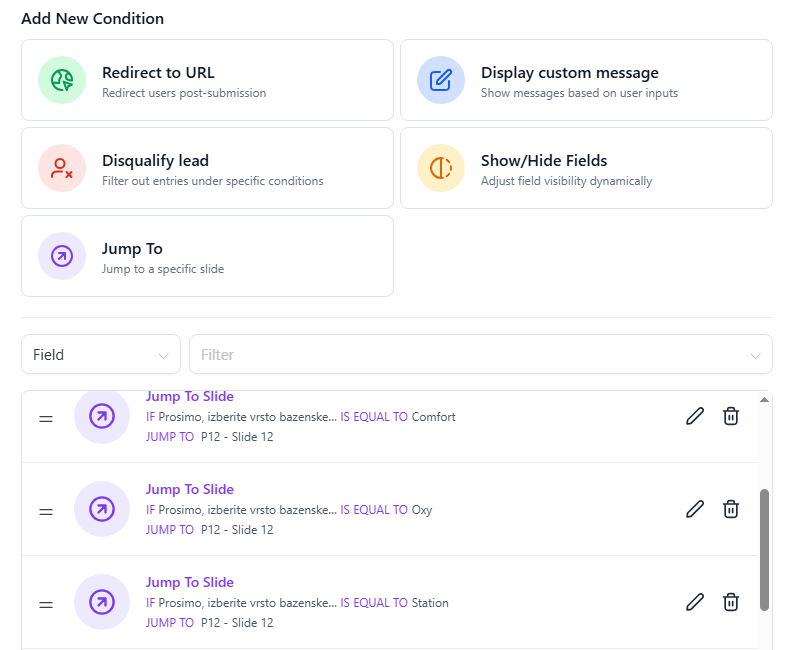The width and height of the screenshot is (793, 650).
Task: Add a Redirect to URL condition
Action: 207,80
